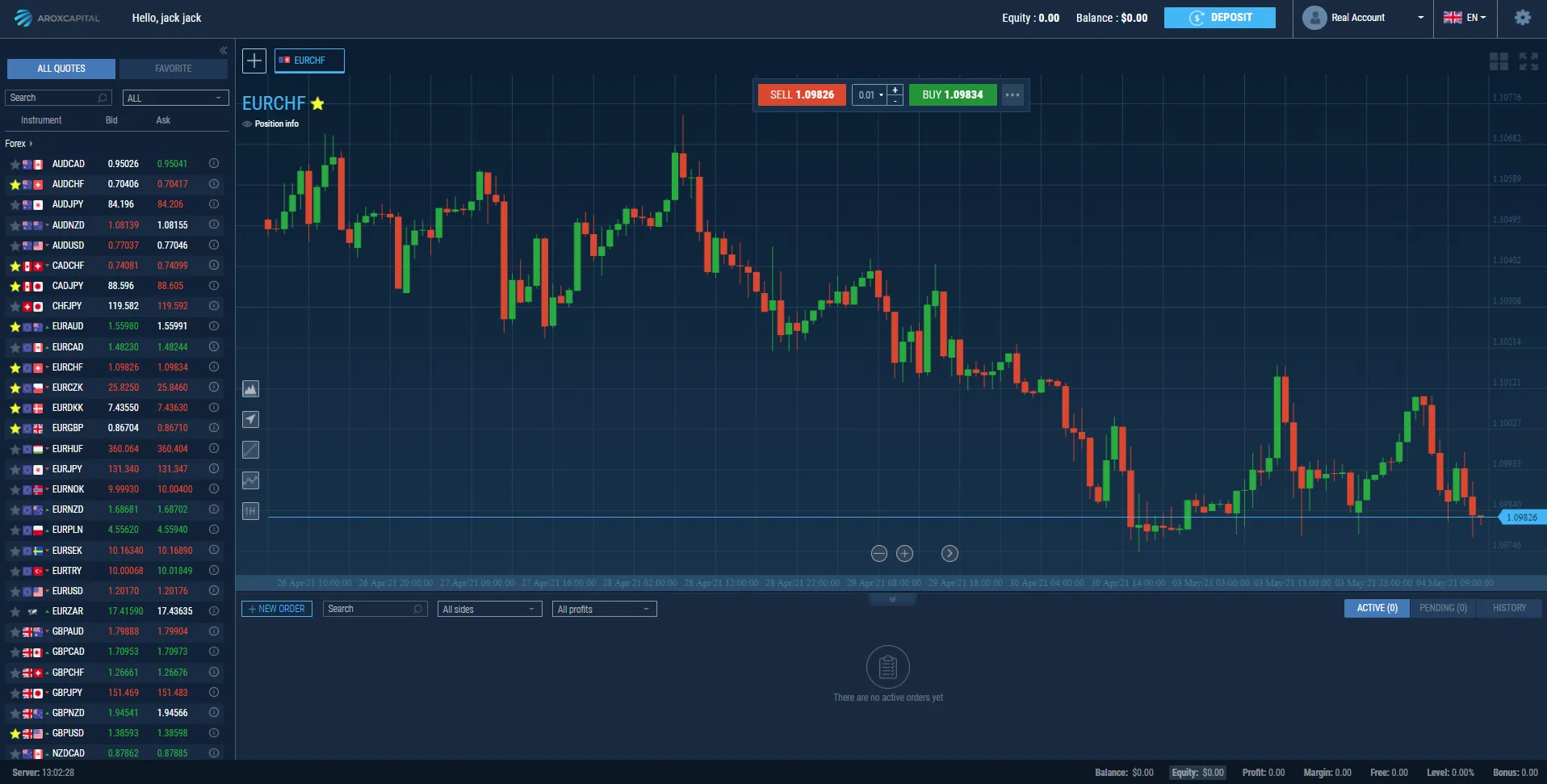1547x784 pixels.
Task: Open more trade options menu
Action: (1012, 94)
